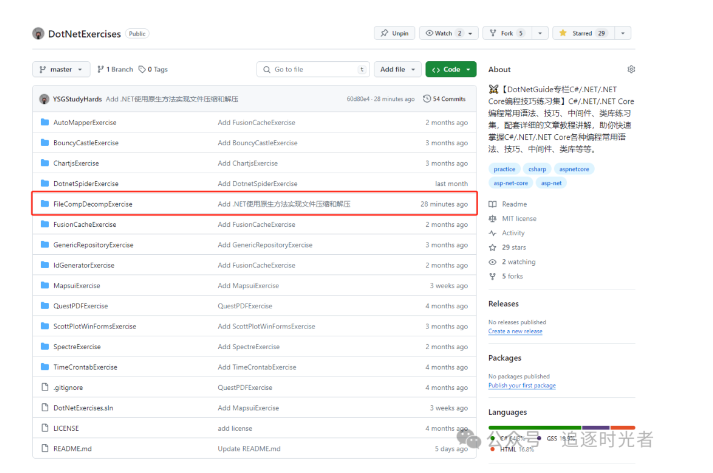Viewport: 713px width, 473px height.
Task: Open the Readme link in About
Action: coord(508,205)
